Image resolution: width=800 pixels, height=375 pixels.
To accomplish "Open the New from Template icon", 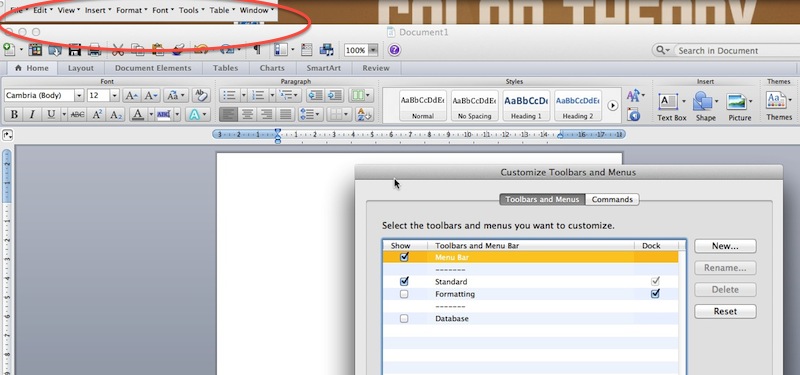I will point(35,50).
